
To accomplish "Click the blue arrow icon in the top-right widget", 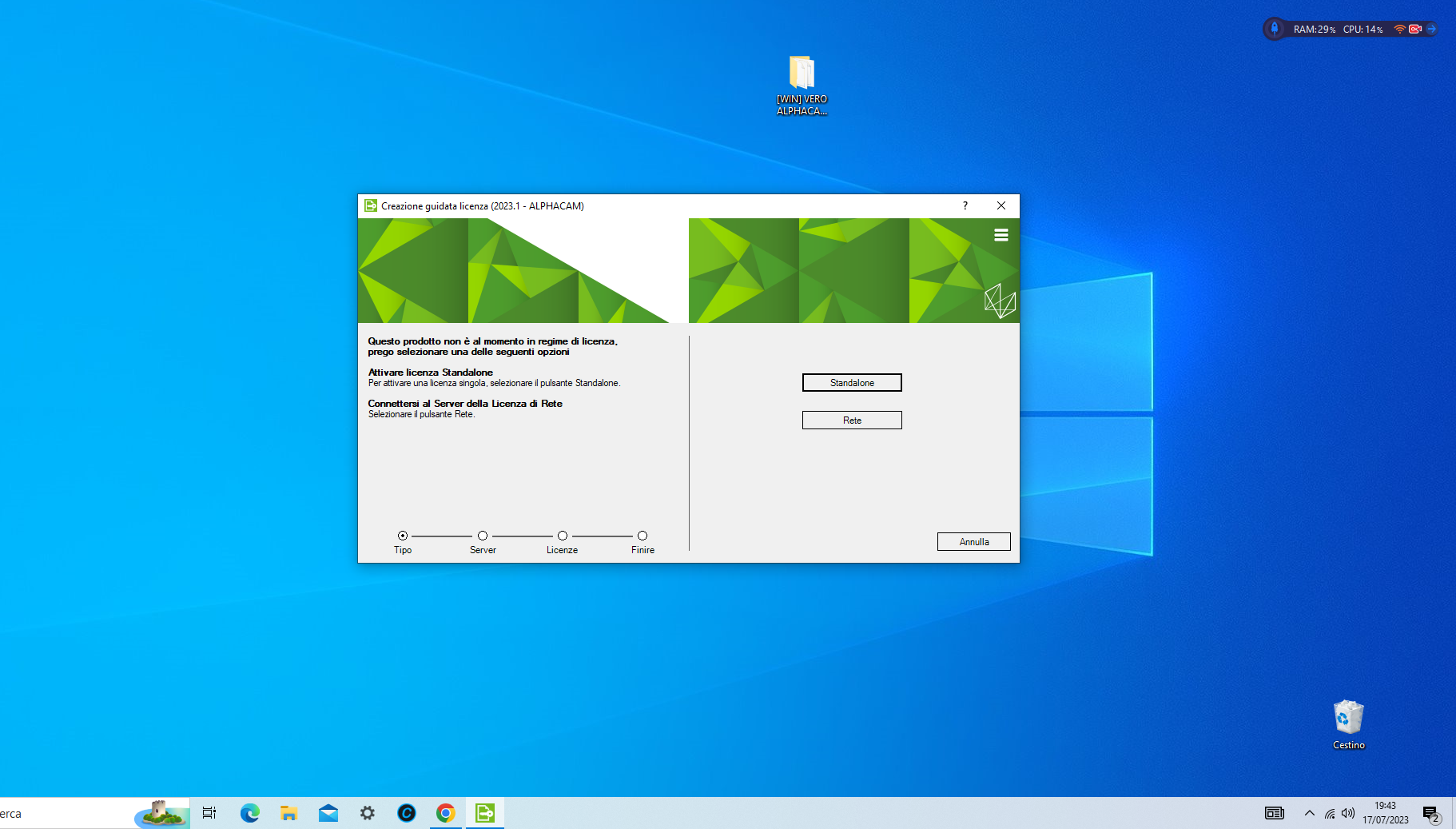I will (1431, 29).
